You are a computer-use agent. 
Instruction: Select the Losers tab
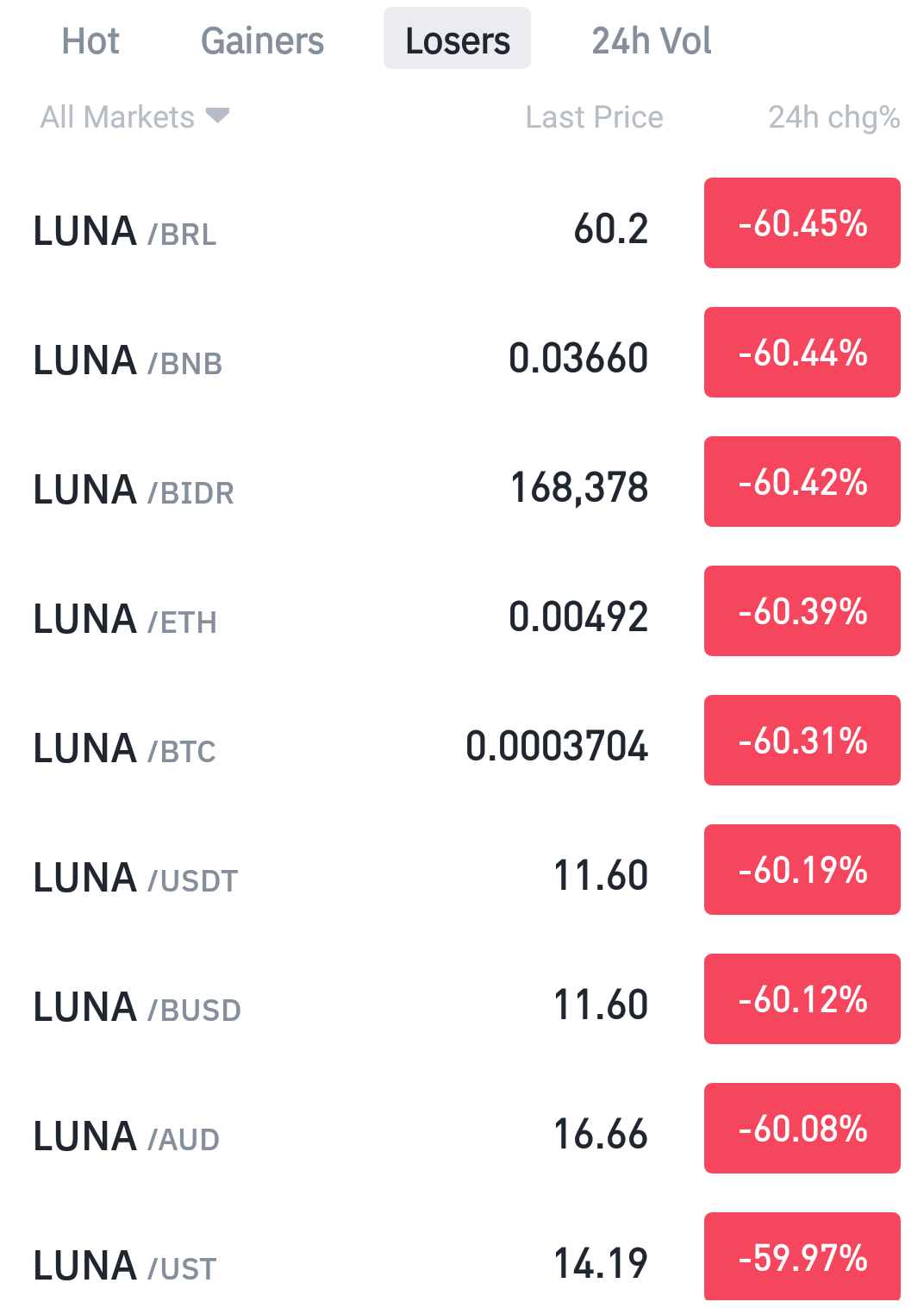pos(457,39)
